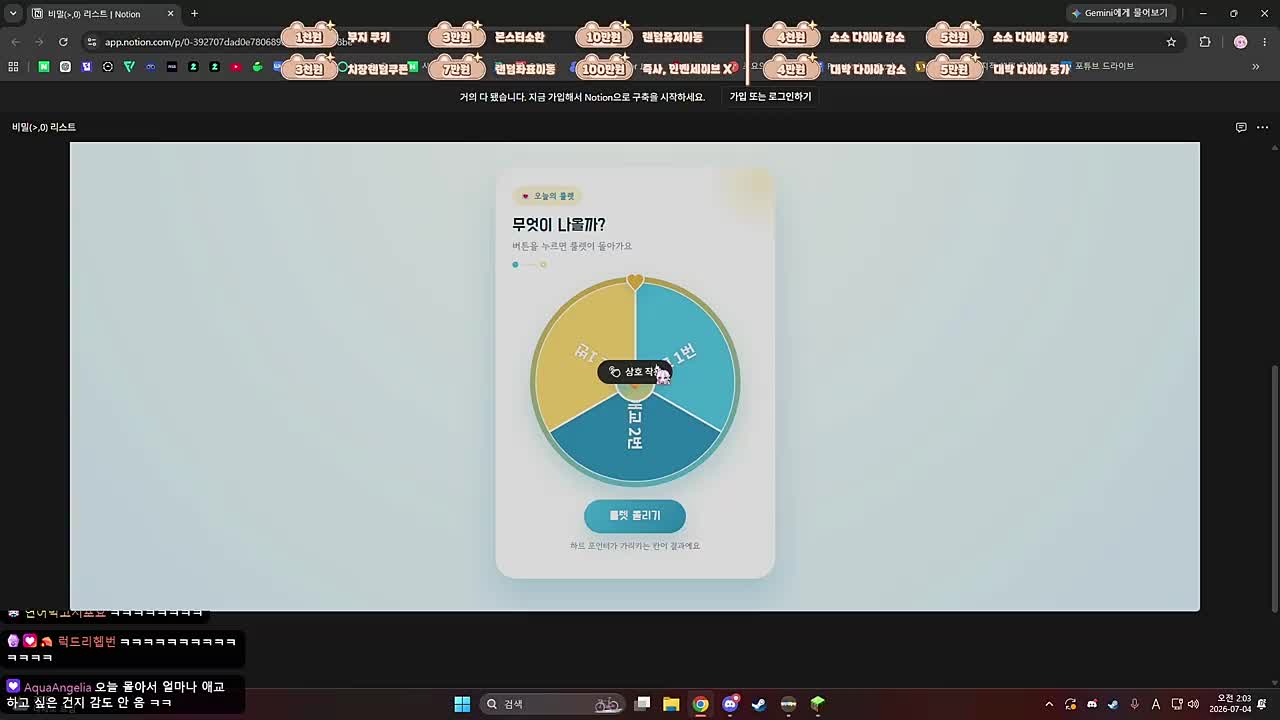The height and width of the screenshot is (720, 1280).
Task: Open the red YouTube bookmark icon
Action: coord(236,66)
